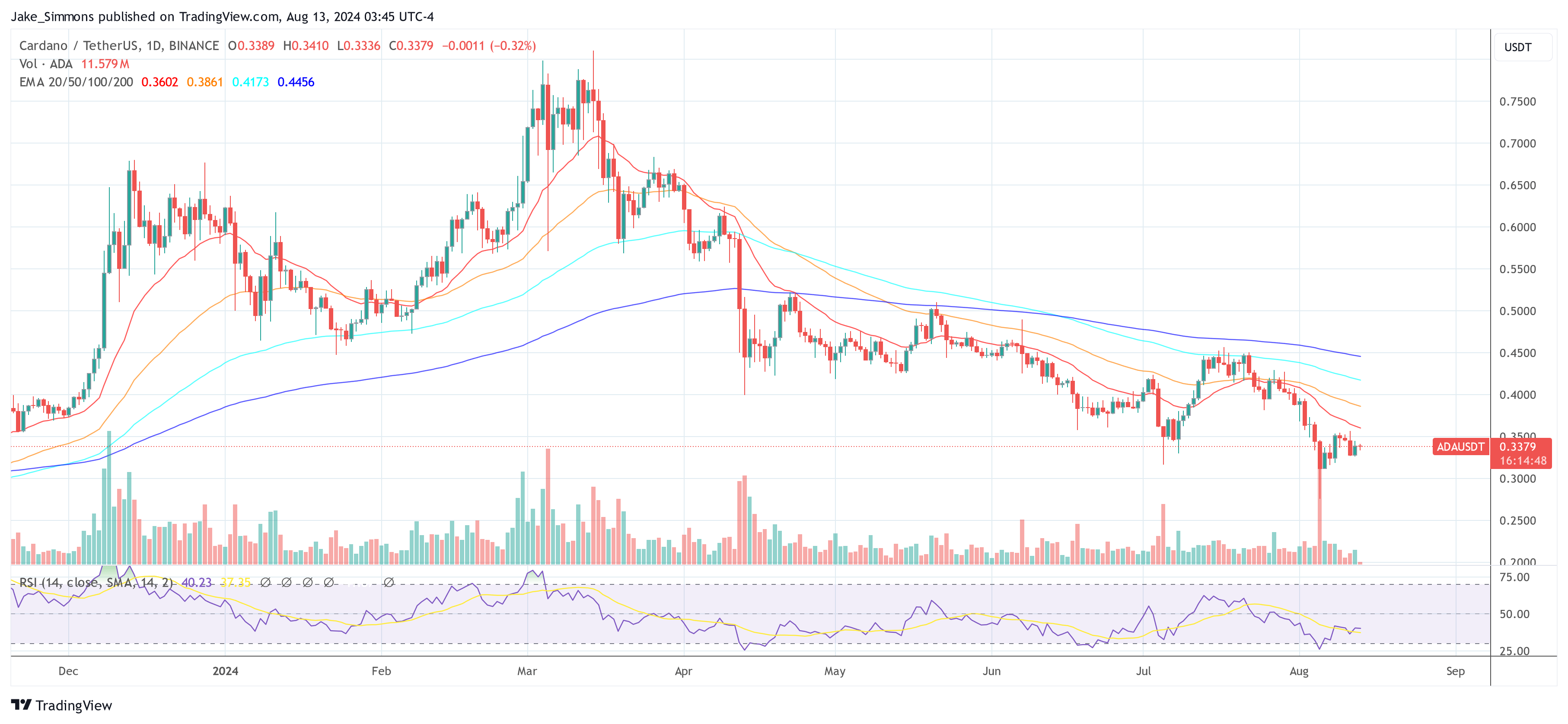Screen dimensions: 1568x724
Task: Click the Cardano / TetherUS symbol title
Action: click(119, 46)
